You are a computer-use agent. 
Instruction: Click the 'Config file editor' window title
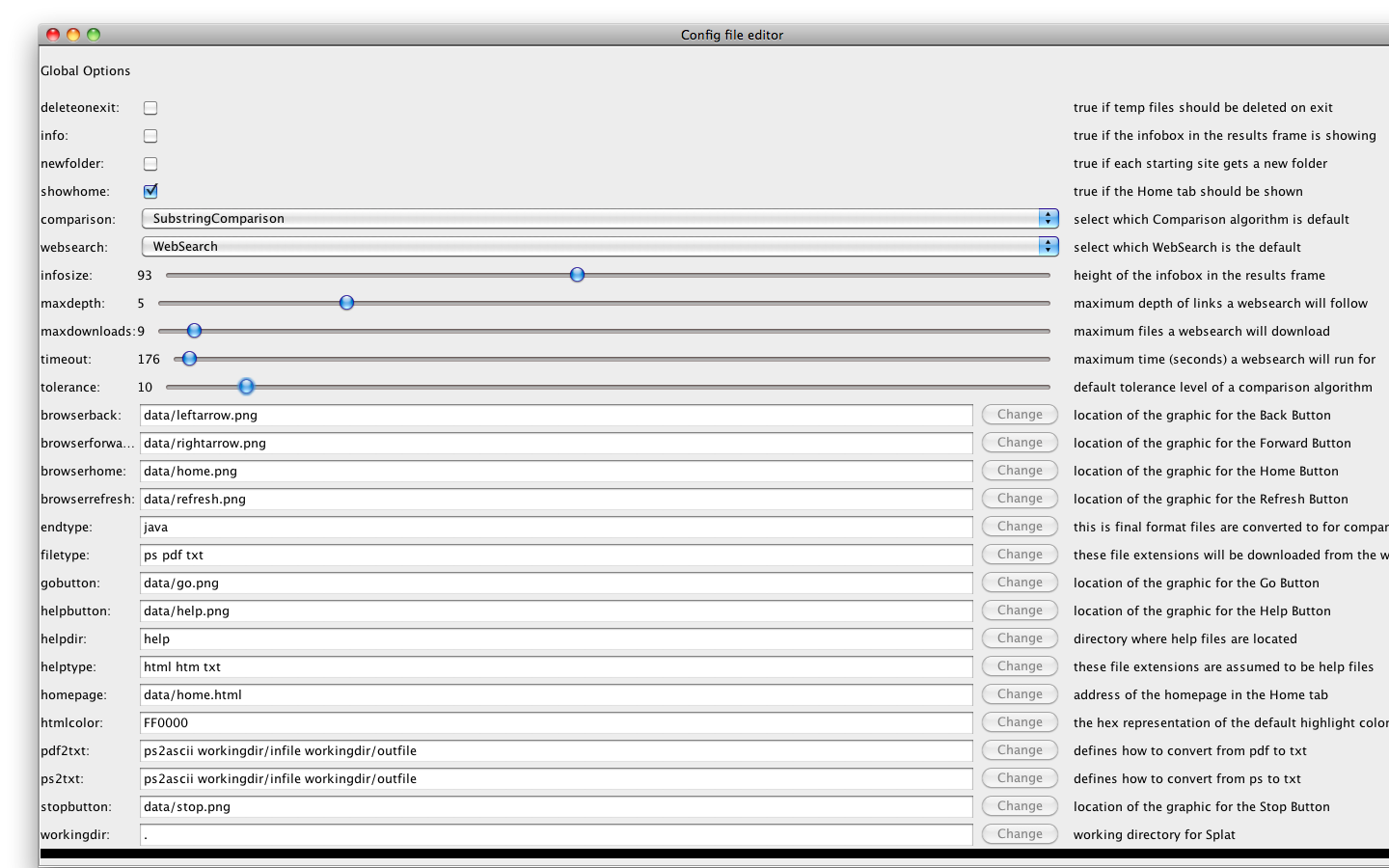732,35
